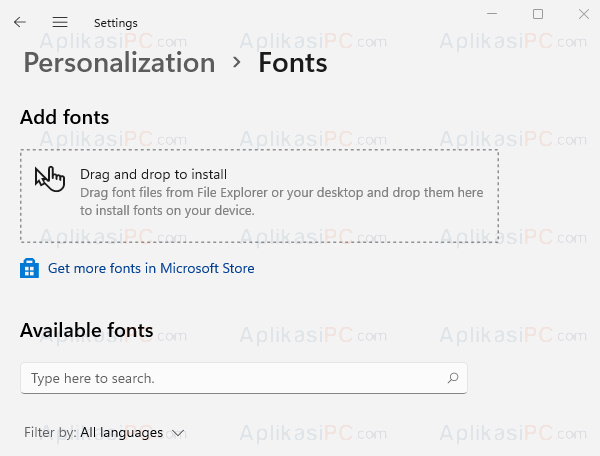Close the Settings window

pyautogui.click(x=584, y=14)
